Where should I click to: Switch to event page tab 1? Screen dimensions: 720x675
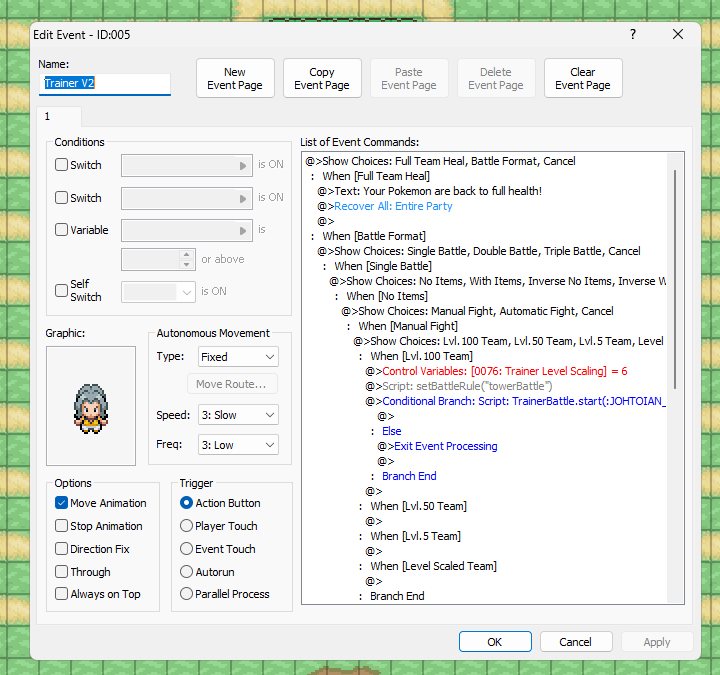(x=46, y=116)
